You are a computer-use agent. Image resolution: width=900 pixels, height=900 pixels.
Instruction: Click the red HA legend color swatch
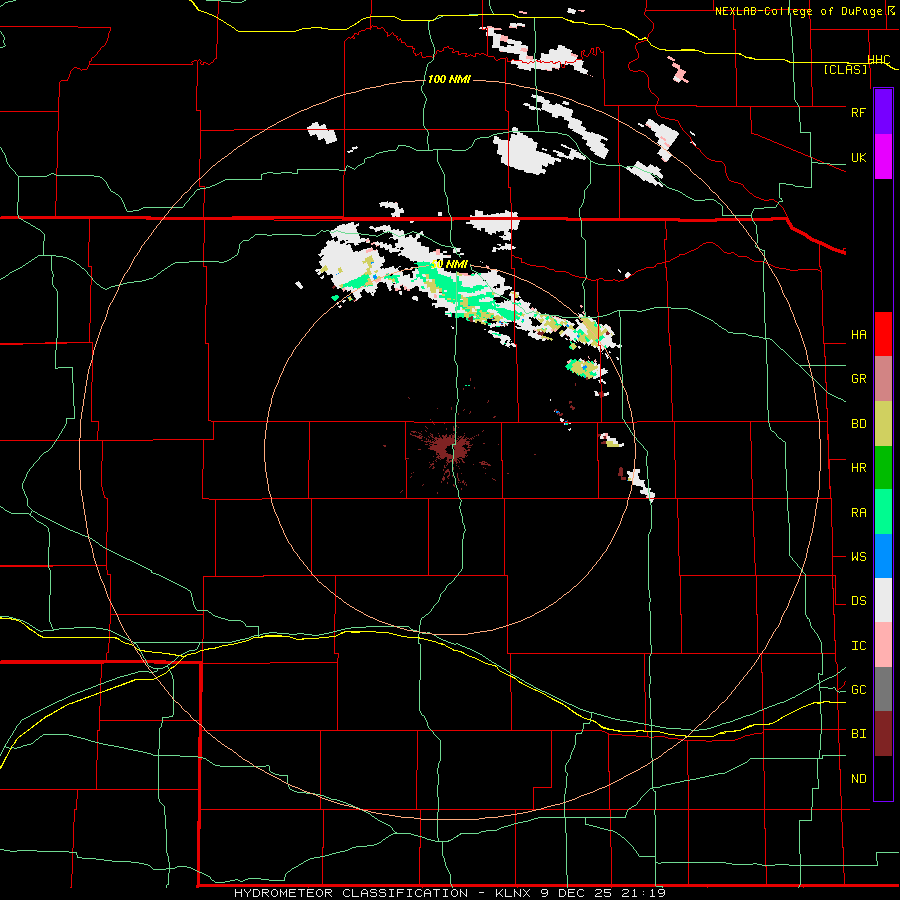coord(883,334)
